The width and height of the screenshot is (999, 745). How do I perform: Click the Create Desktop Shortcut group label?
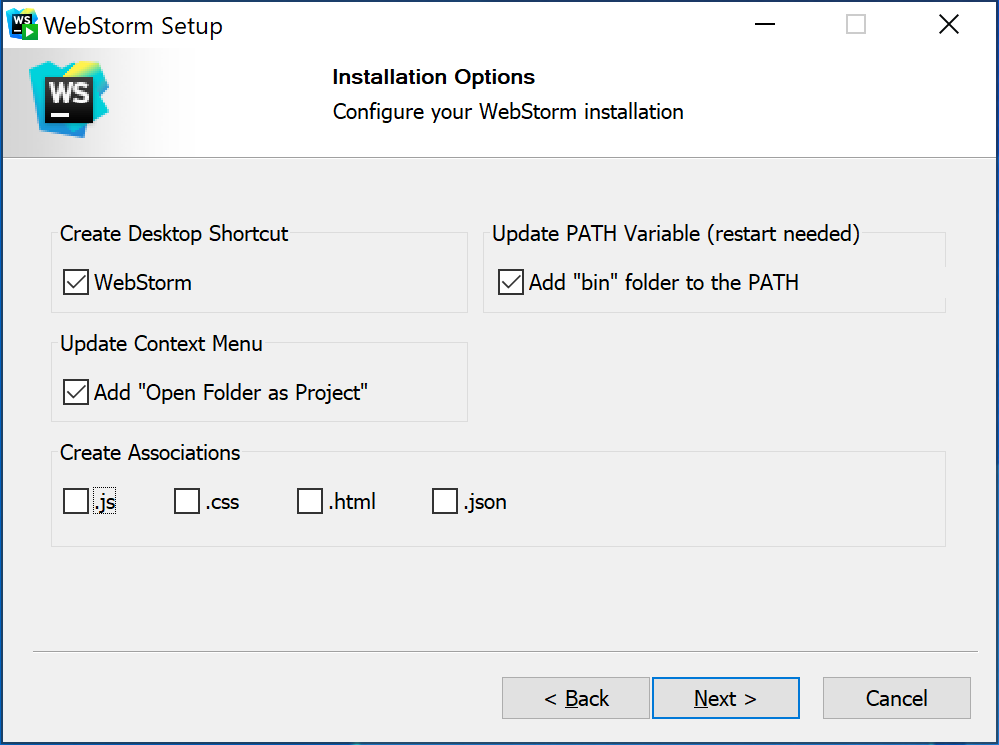[x=172, y=233]
